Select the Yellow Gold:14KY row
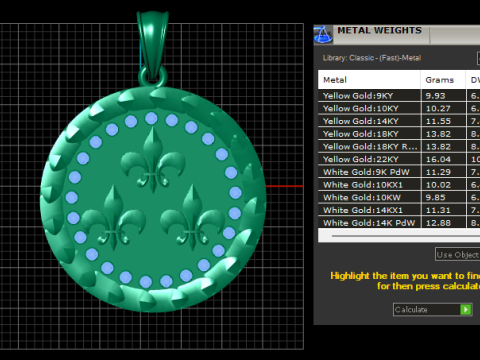This screenshot has height=360, width=480. pos(399,121)
